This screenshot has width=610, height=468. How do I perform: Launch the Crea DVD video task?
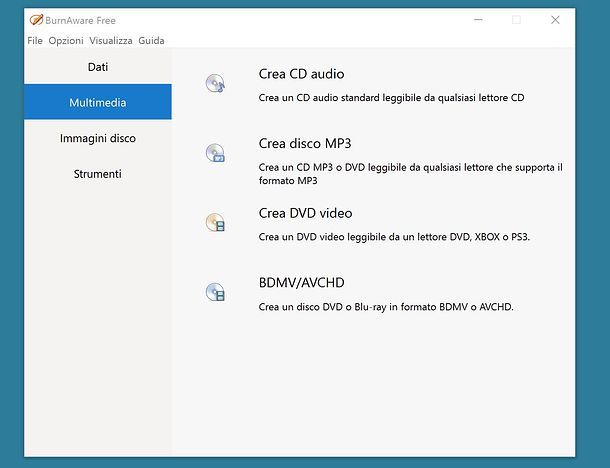coord(305,213)
